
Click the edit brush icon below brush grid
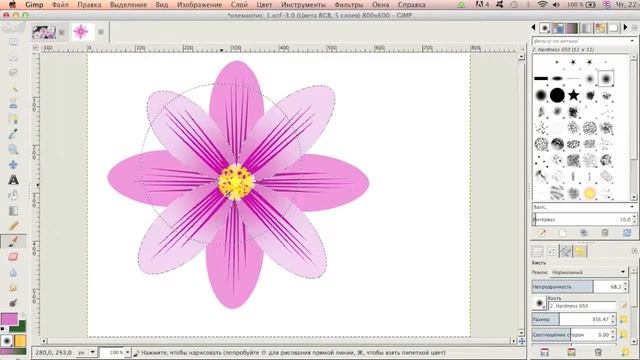(542, 233)
